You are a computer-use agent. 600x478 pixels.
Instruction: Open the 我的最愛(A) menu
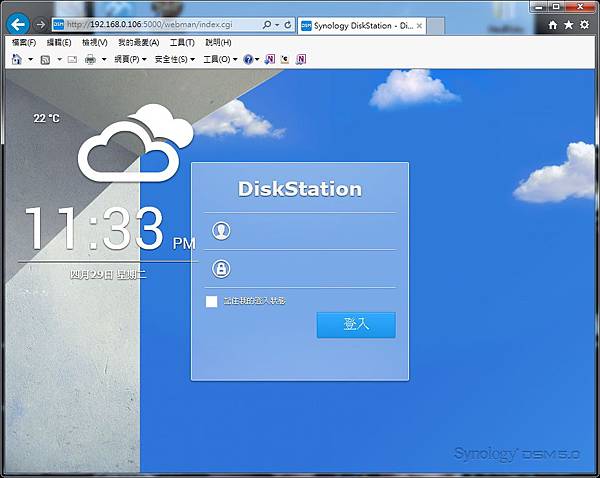click(139, 42)
